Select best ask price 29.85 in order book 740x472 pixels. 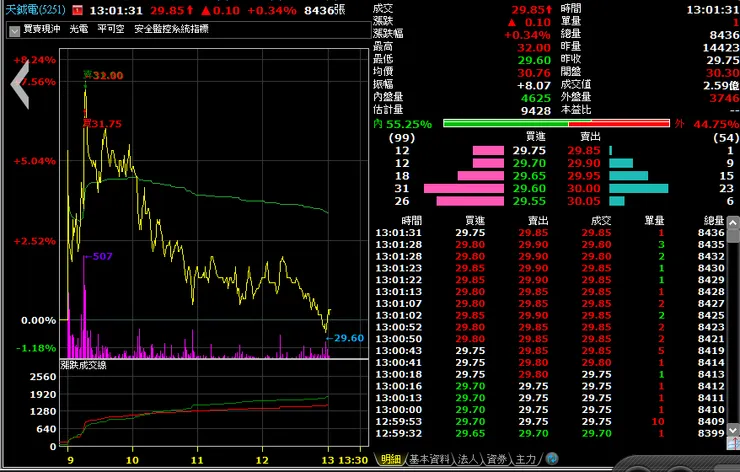click(584, 151)
